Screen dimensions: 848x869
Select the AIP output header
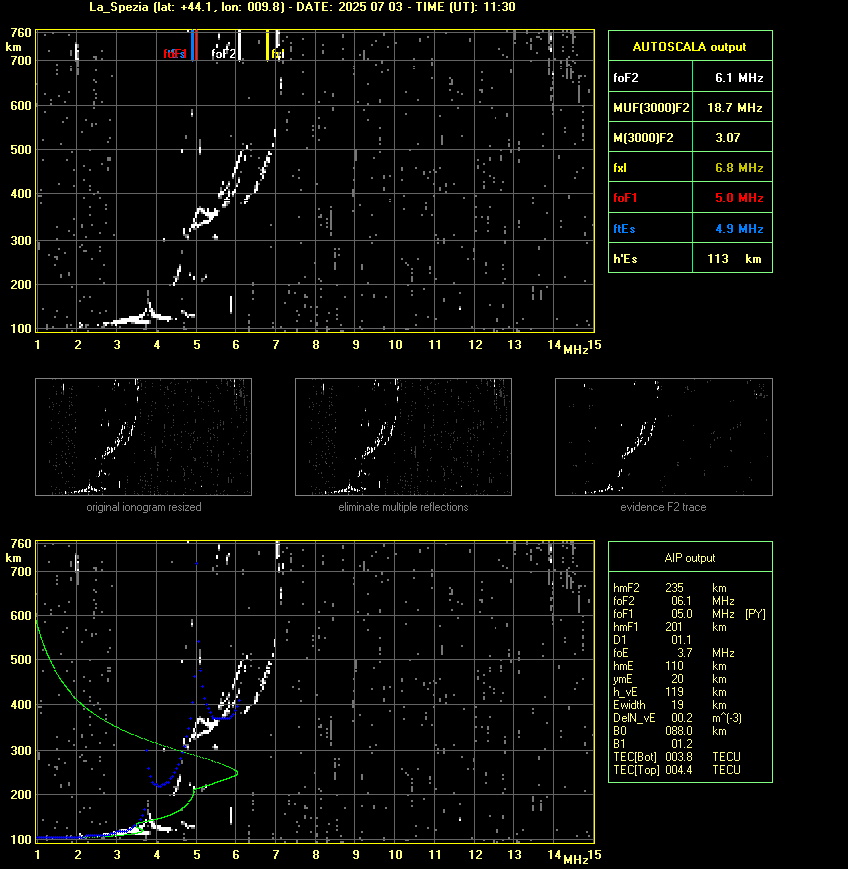[x=689, y=558]
